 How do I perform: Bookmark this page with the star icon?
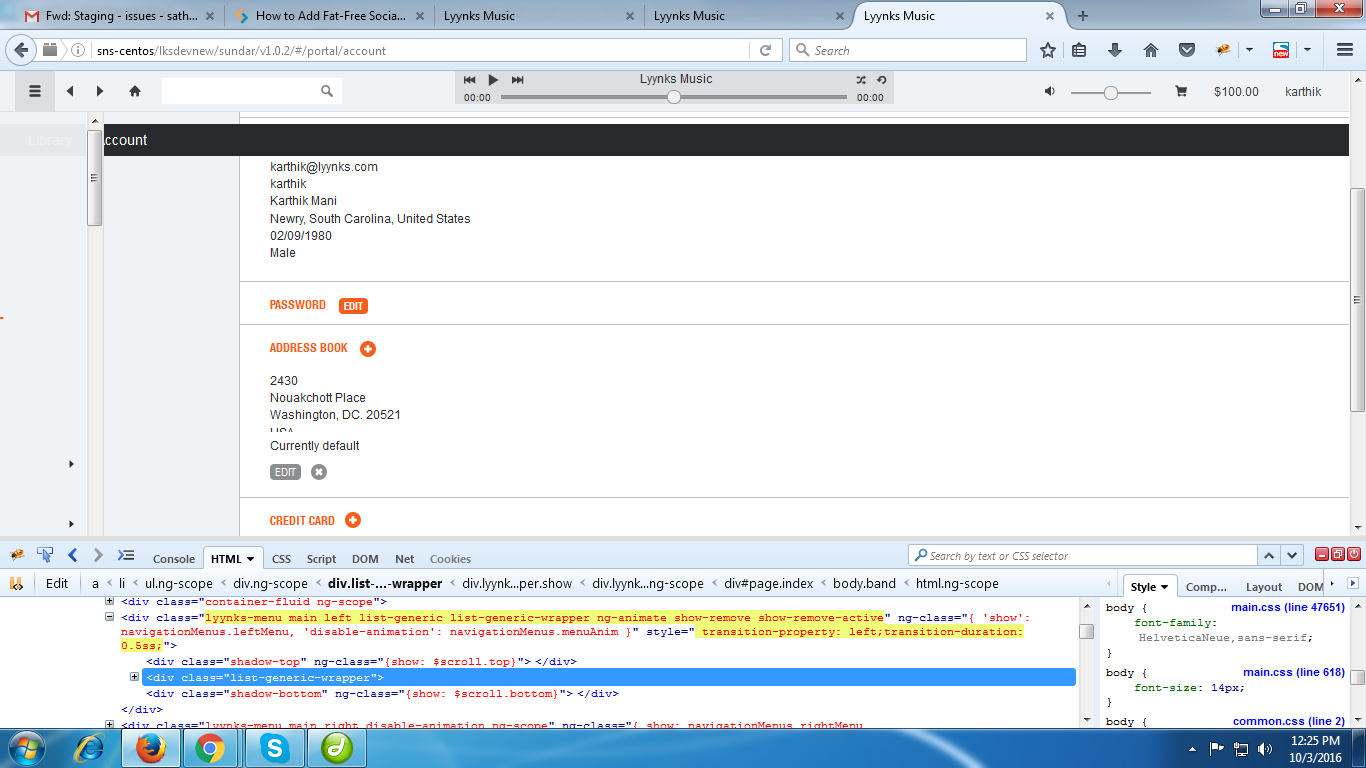(1048, 50)
